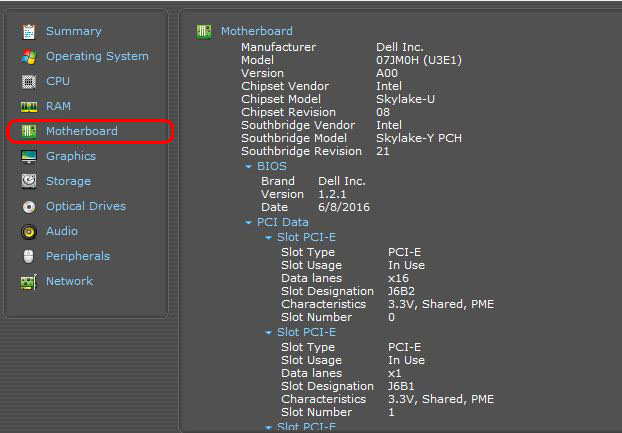622x433 pixels.
Task: Click the Slot Designation value J6B2
Action: click(x=401, y=291)
